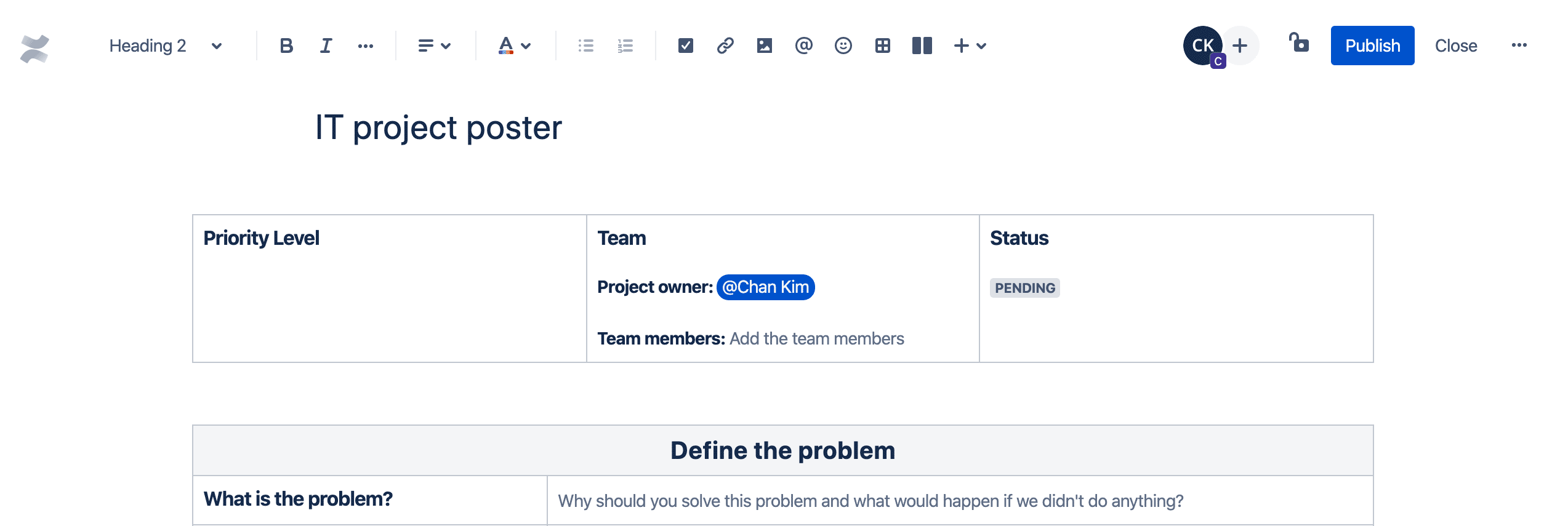
Task: Click the Publish button
Action: [1372, 46]
